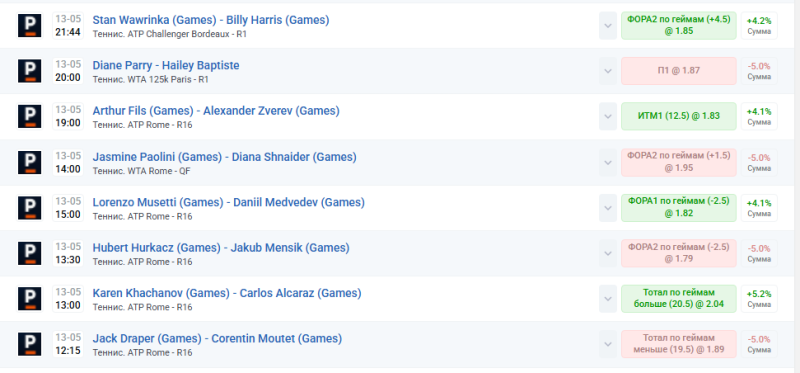The width and height of the screenshot is (800, 373).
Task: Click bookmaker P logo beside Diane Parry match
Action: (x=30, y=71)
